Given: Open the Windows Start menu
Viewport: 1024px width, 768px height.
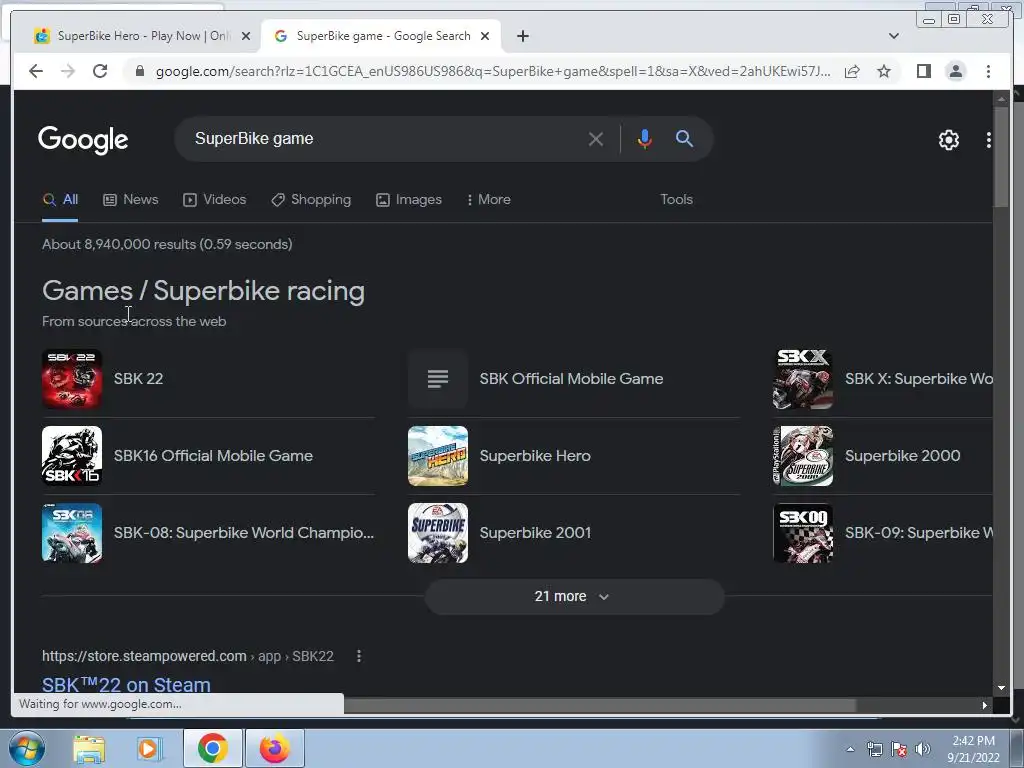Looking at the screenshot, I should coord(27,748).
